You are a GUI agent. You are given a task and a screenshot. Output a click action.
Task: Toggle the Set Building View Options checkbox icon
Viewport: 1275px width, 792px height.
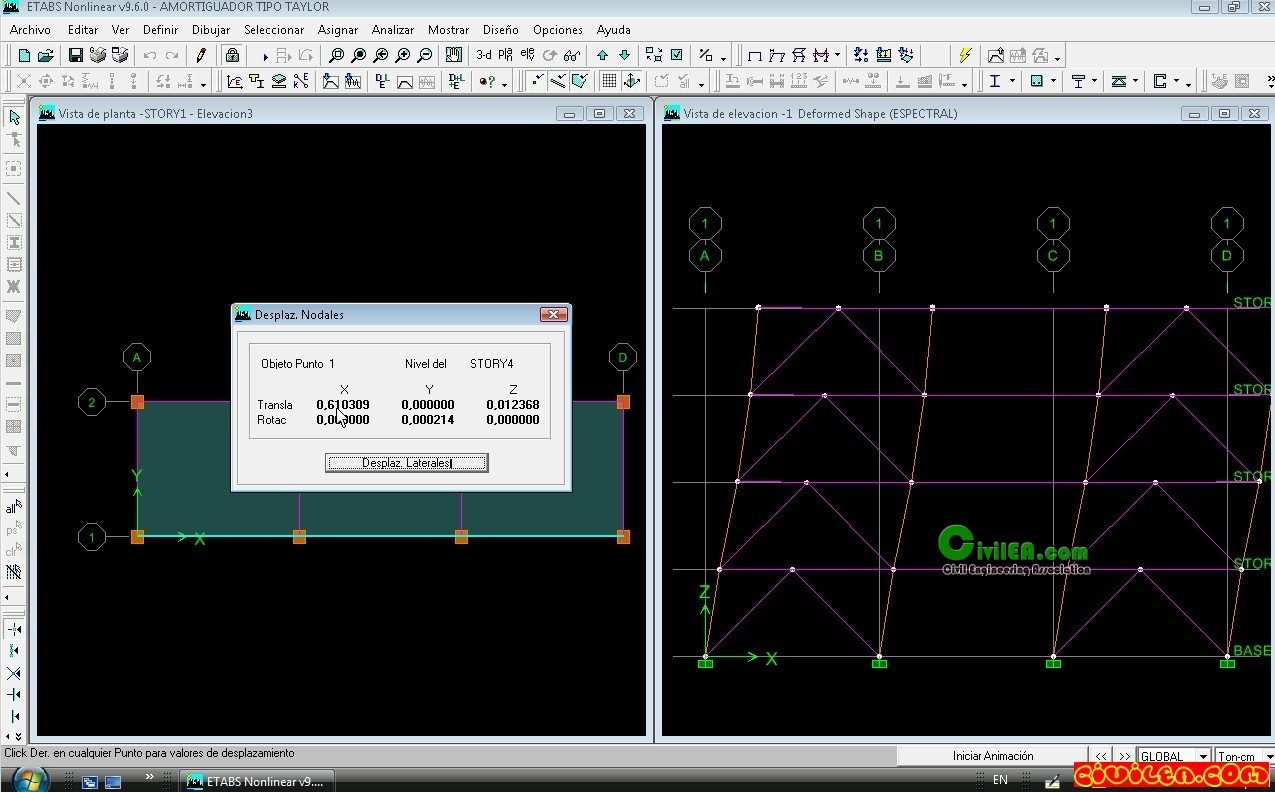coord(677,55)
